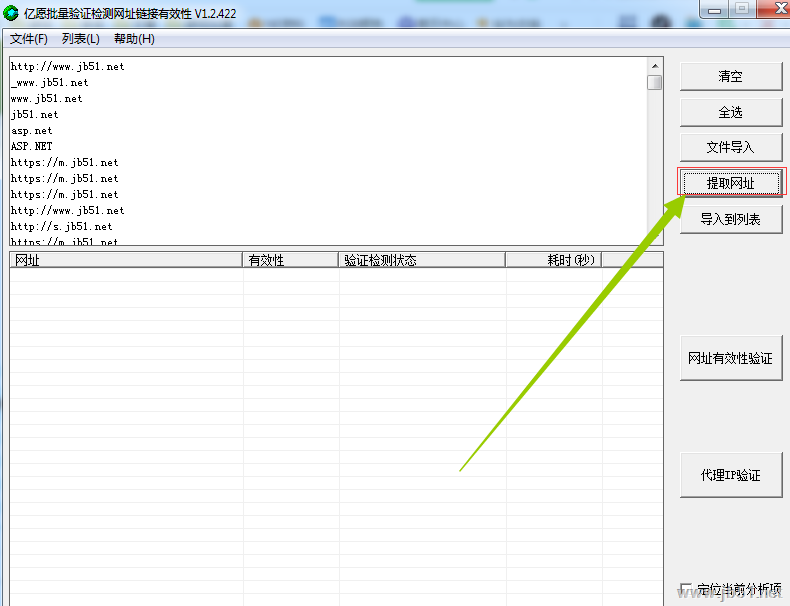Click the highlighted 提取网址 button

(x=730, y=183)
